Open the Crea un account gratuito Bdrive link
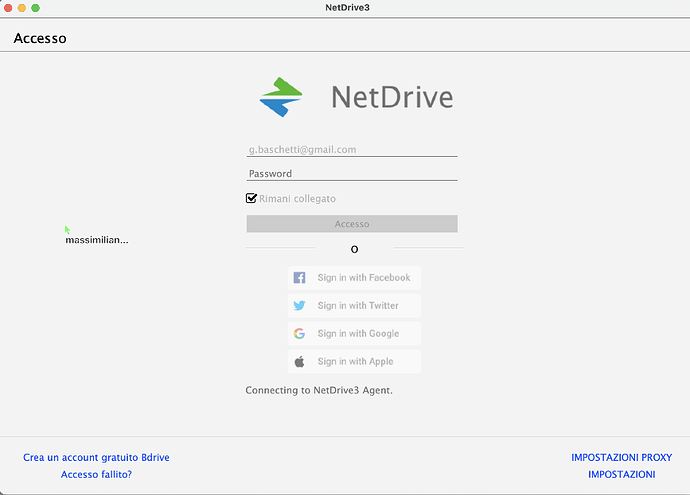 tap(96, 458)
